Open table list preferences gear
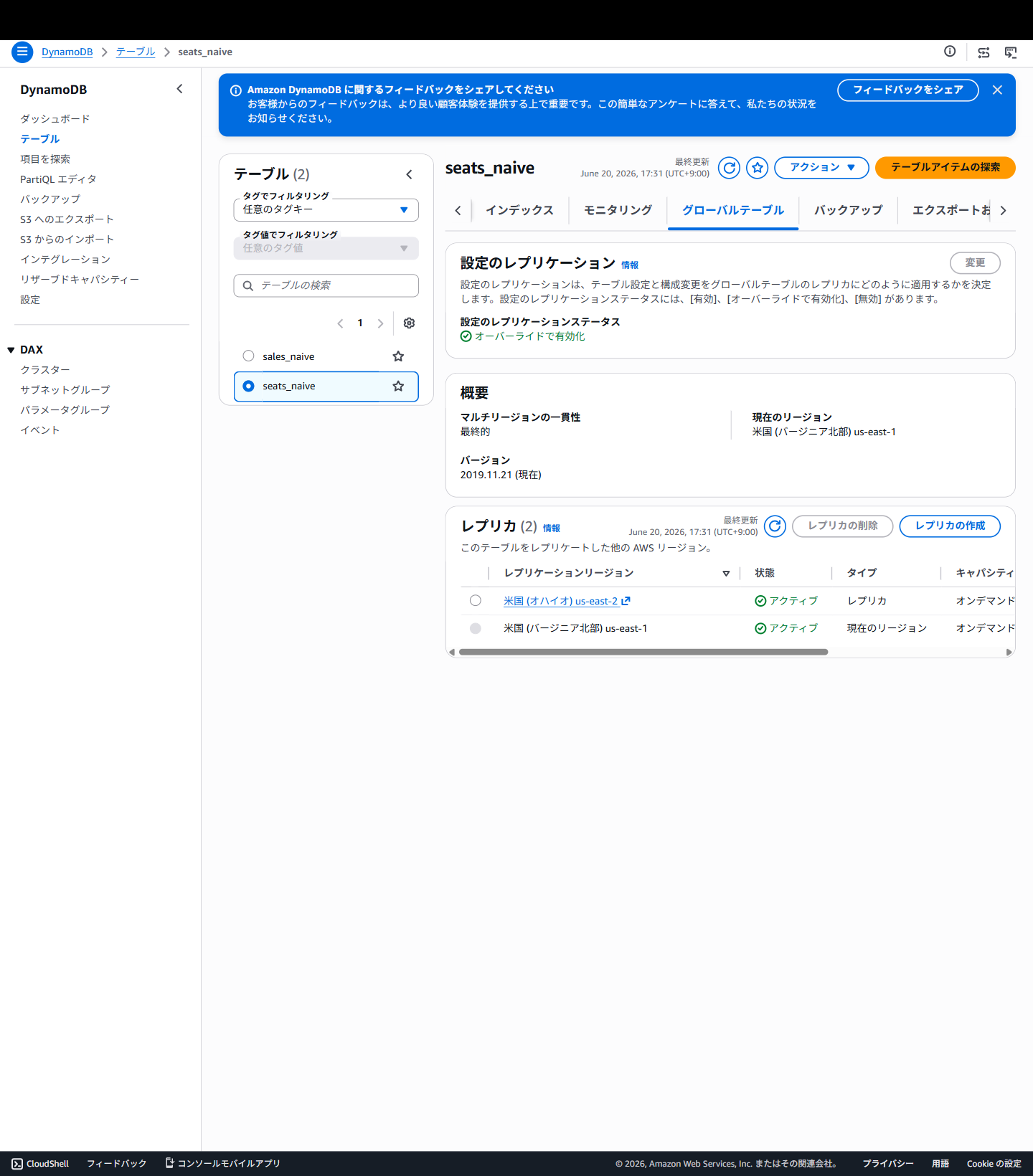Viewport: 1033px width, 1176px height. 409,323
